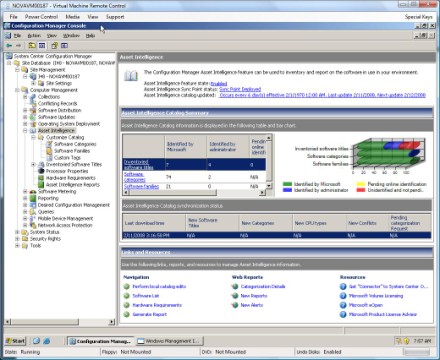440x360 pixels.
Task: Click the green icon beside Software List
Action: 126,296
